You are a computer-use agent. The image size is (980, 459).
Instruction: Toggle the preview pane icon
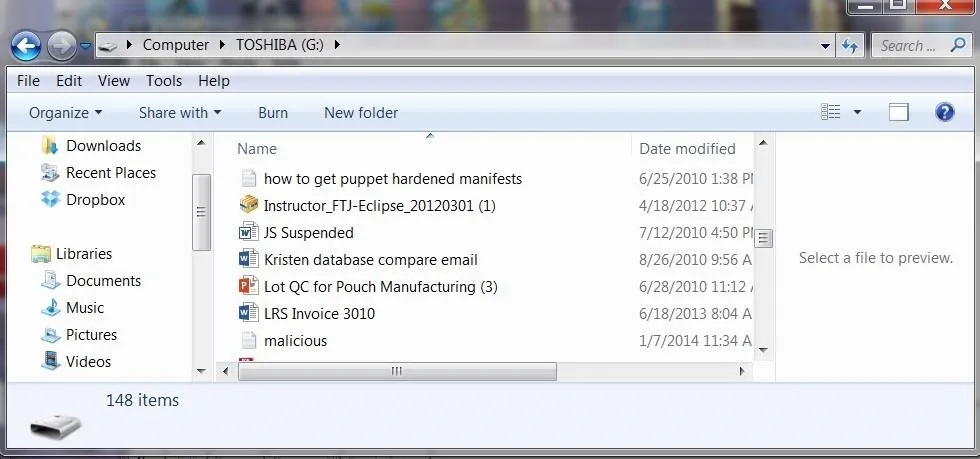[x=899, y=113]
